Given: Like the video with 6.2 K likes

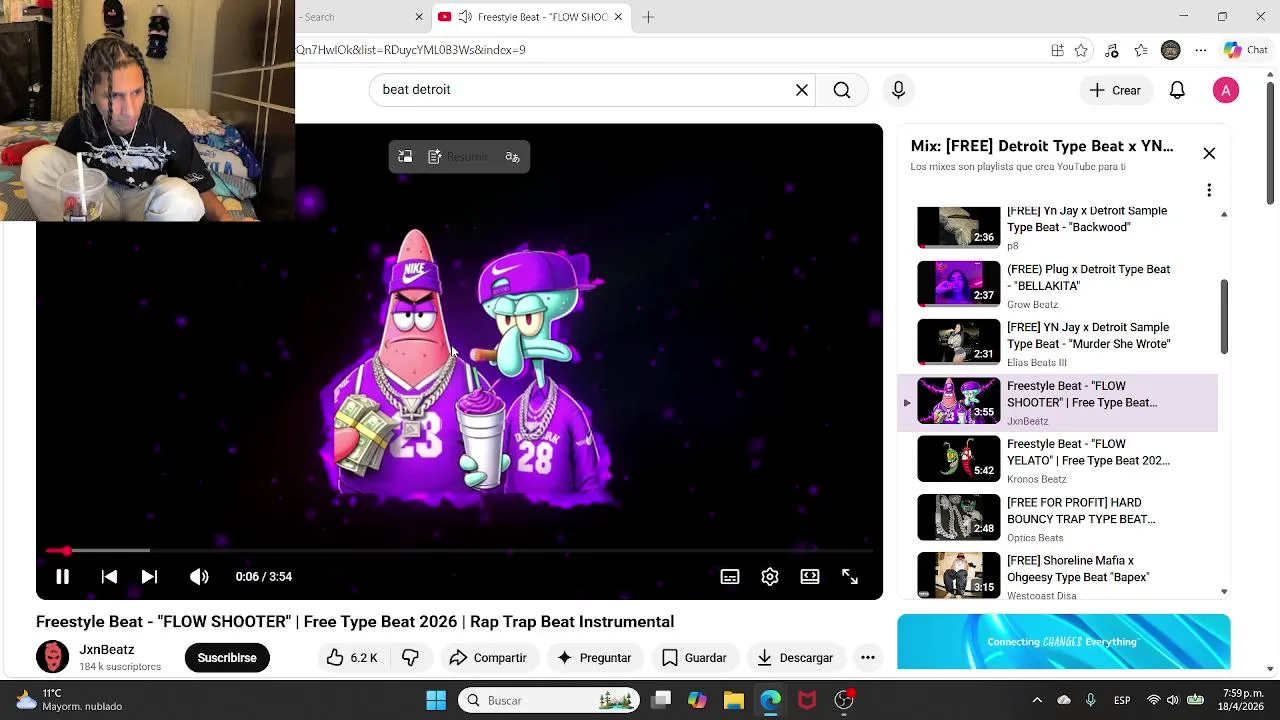Looking at the screenshot, I should 352,658.
